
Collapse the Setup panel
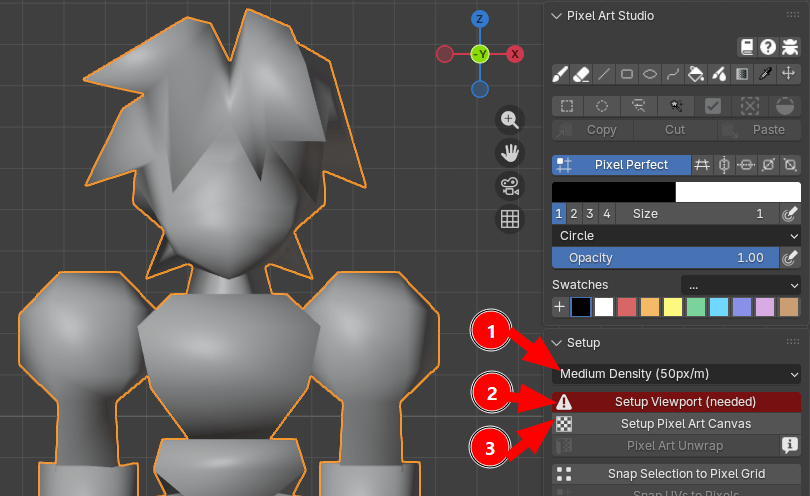(x=556, y=343)
